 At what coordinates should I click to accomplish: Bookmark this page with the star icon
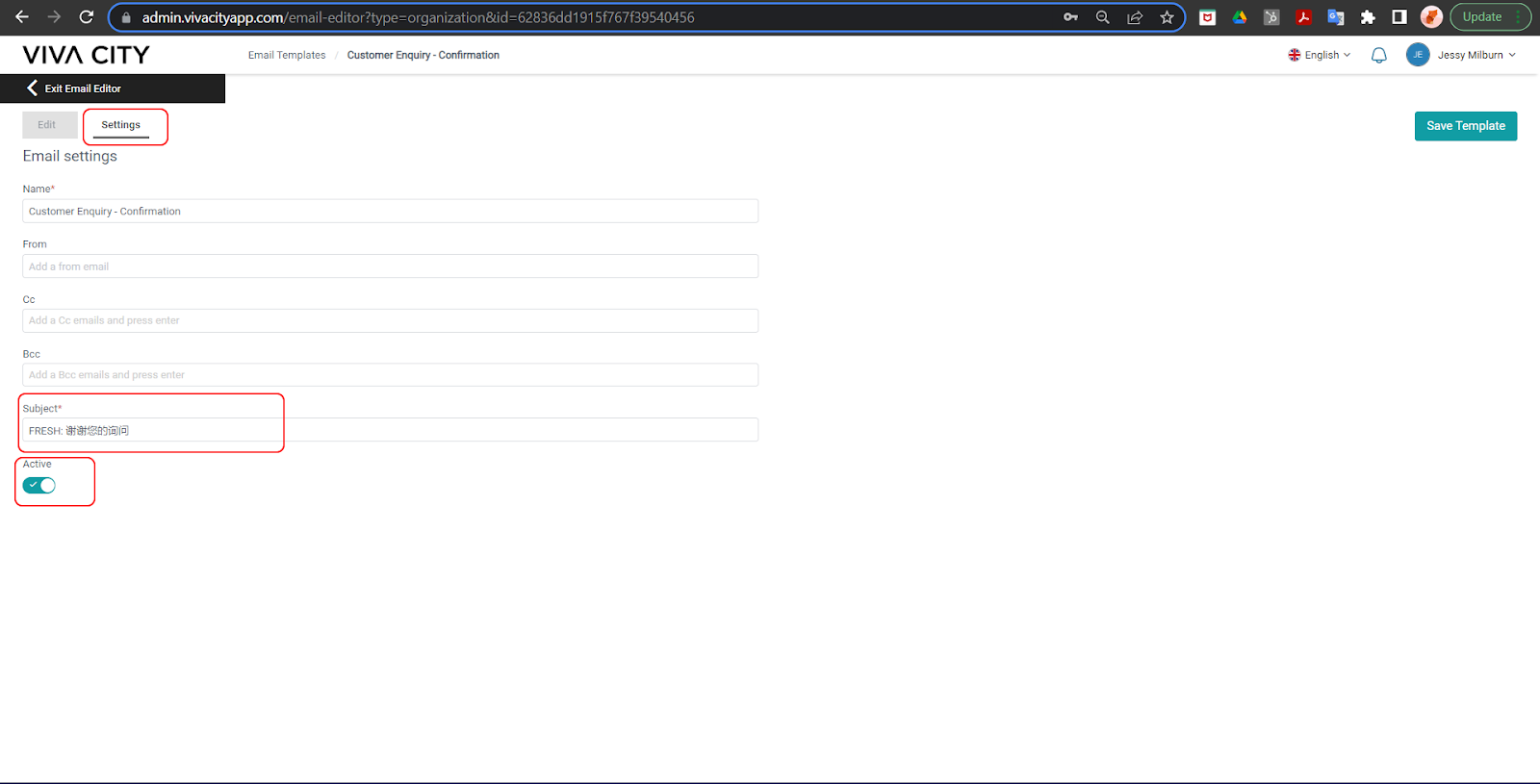[x=1168, y=17]
